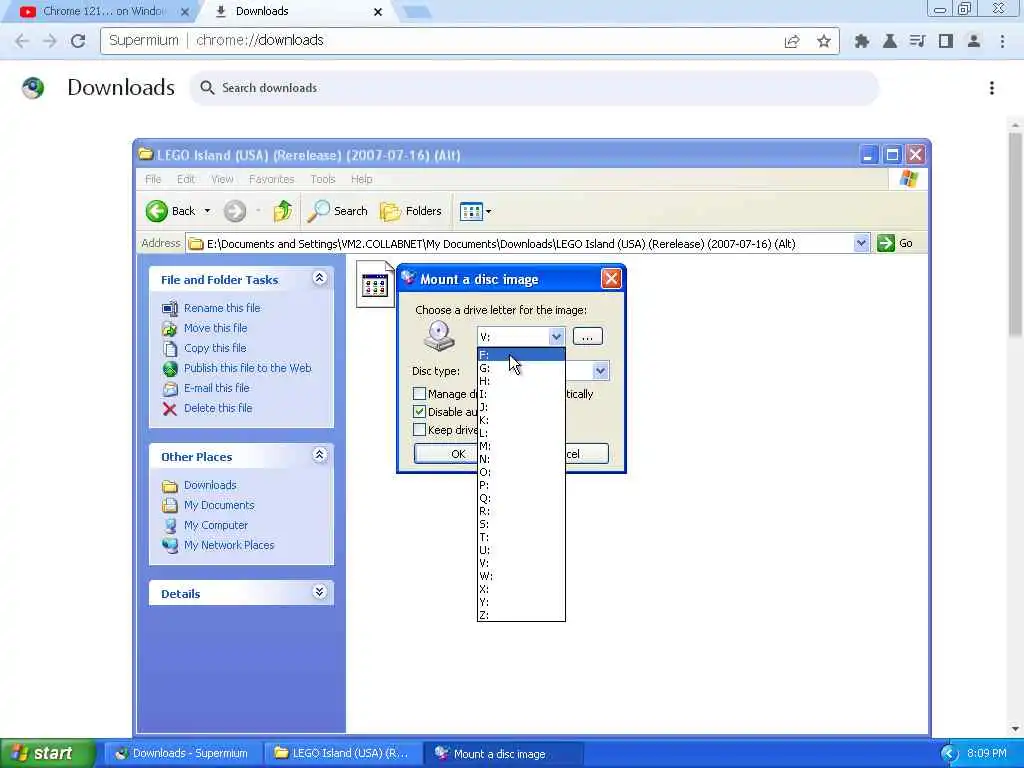Open My Network Places link
This screenshot has height=768, width=1024.
point(229,545)
